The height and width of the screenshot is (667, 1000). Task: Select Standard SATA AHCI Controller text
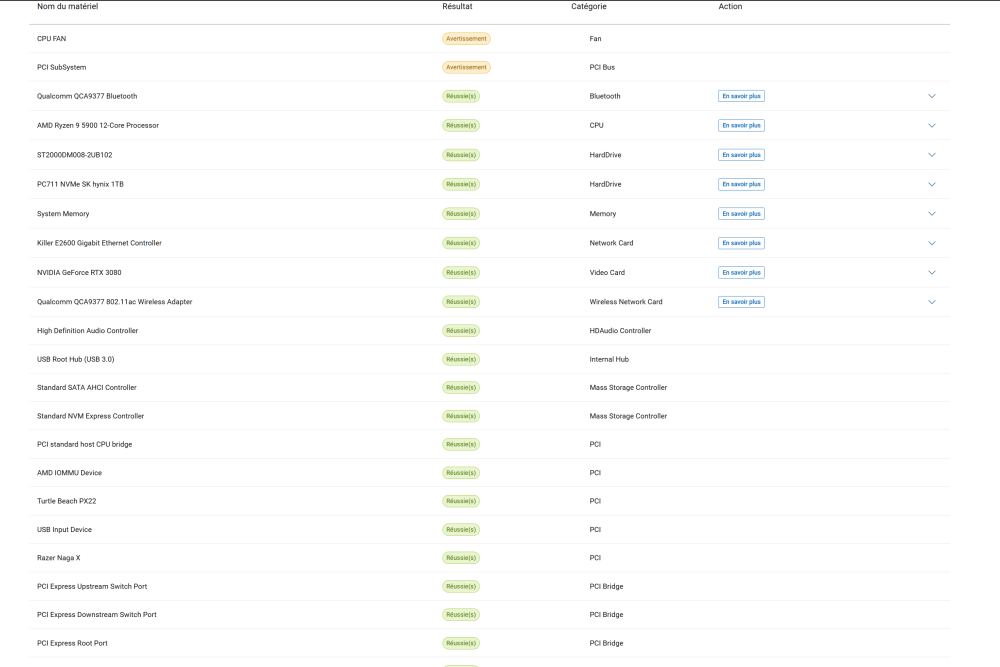coord(87,387)
